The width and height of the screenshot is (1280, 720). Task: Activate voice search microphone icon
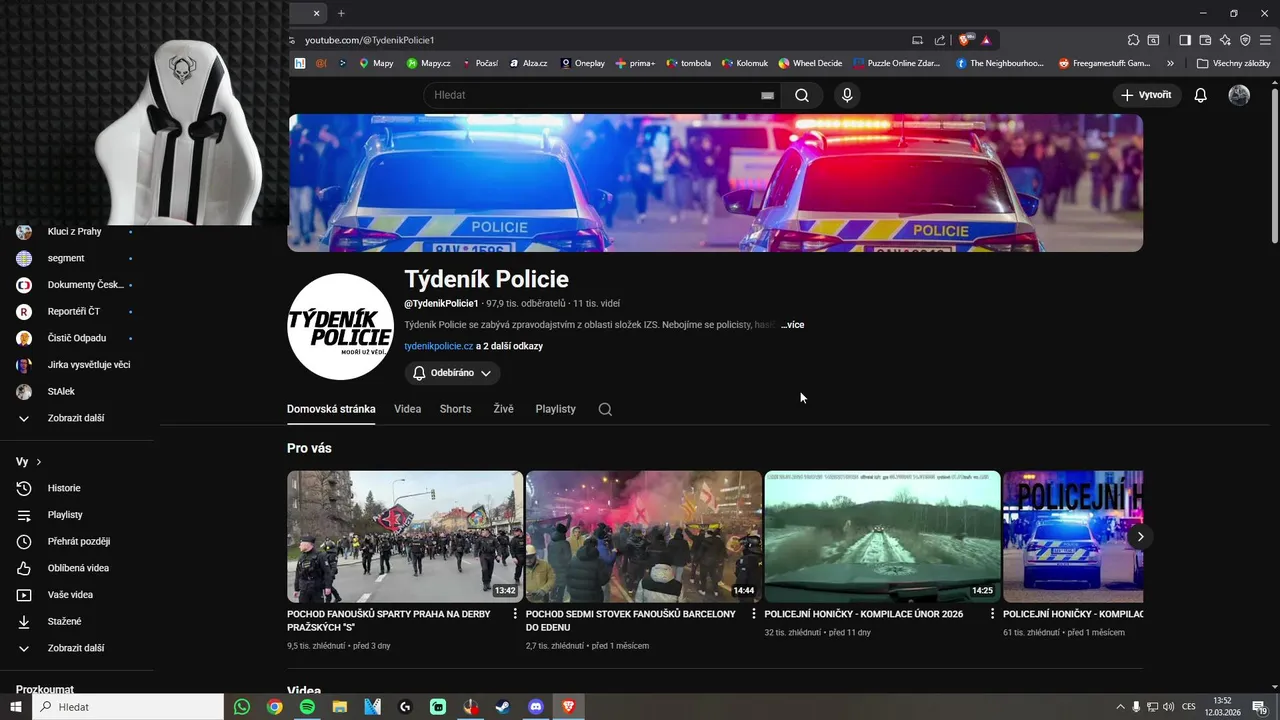click(x=847, y=95)
